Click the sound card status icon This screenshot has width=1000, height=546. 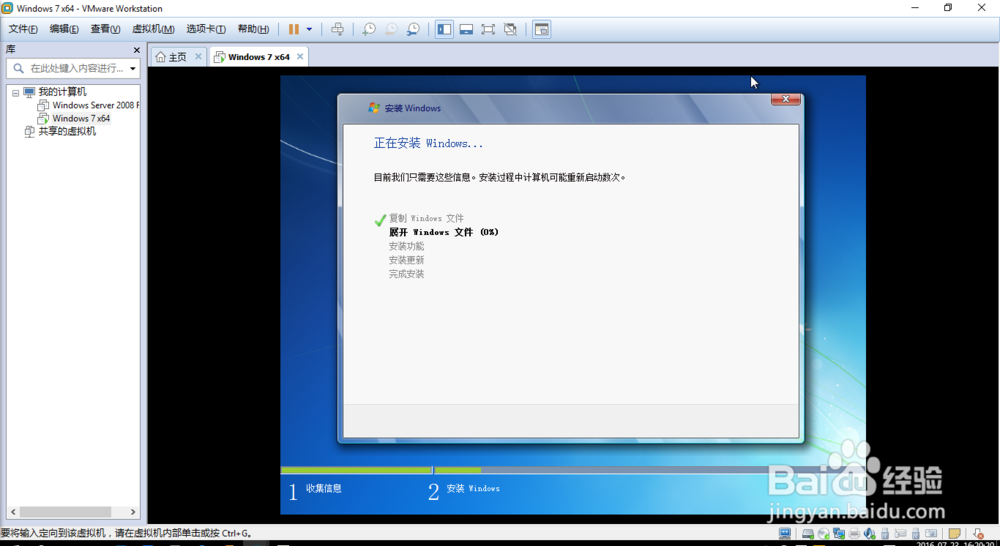[x=869, y=533]
